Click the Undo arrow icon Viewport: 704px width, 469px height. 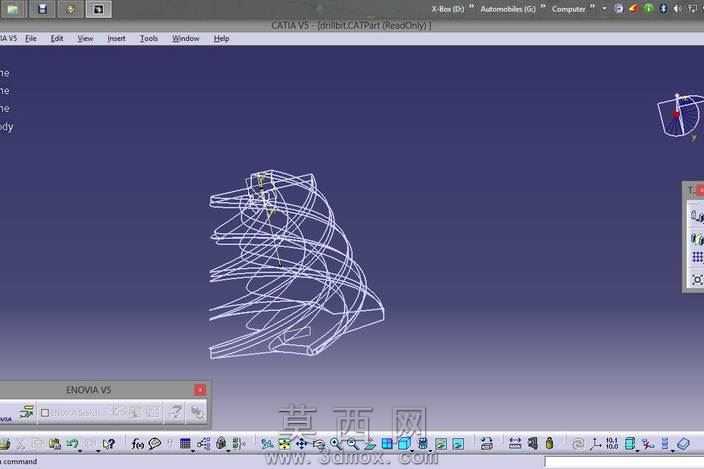point(72,444)
